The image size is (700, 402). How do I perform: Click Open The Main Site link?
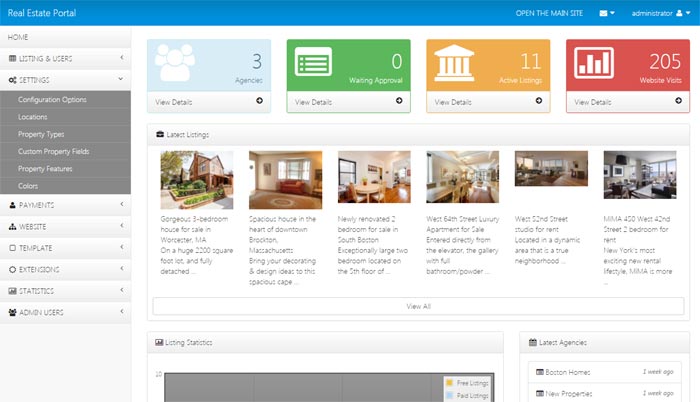[x=549, y=13]
